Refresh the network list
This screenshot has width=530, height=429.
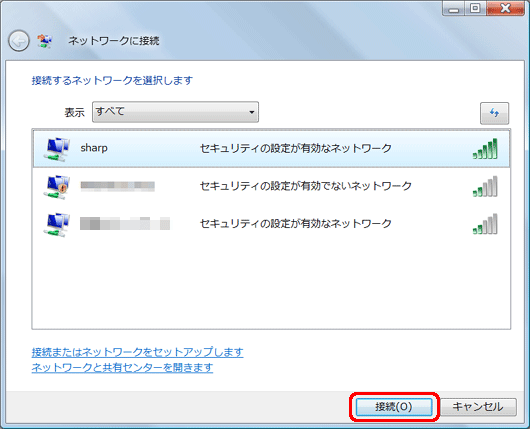click(x=494, y=113)
